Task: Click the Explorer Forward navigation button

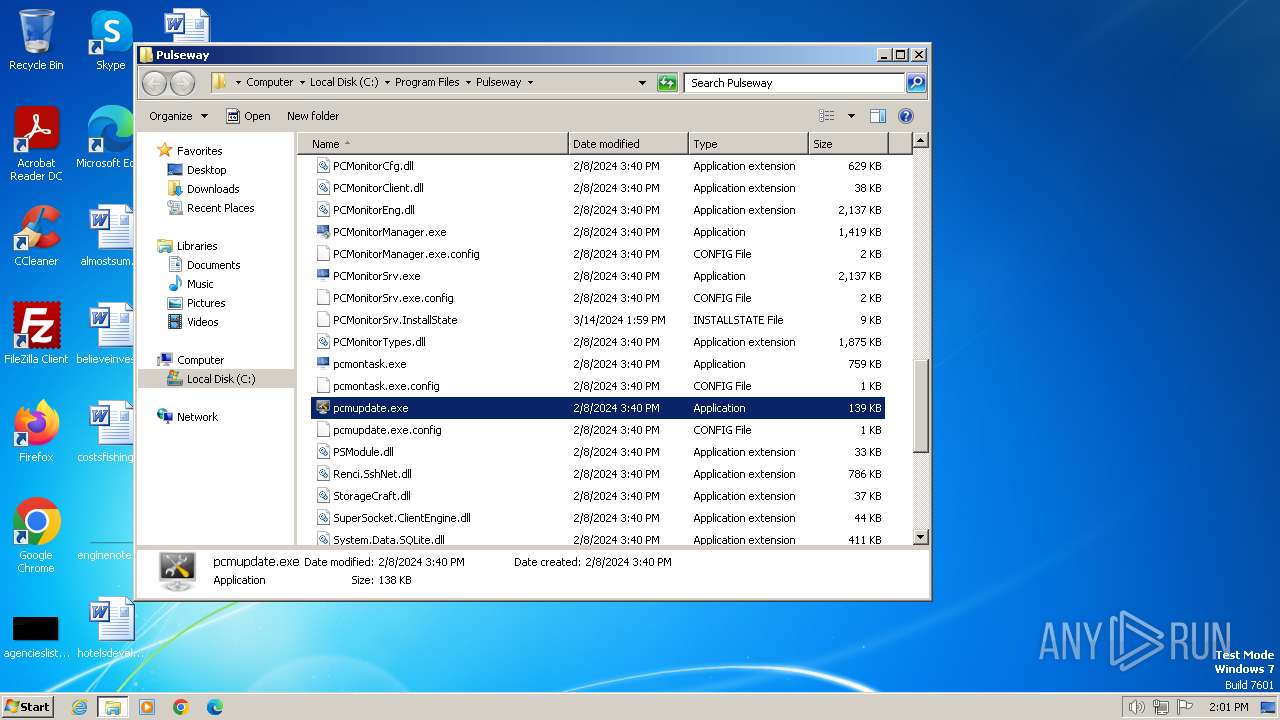Action: click(182, 83)
